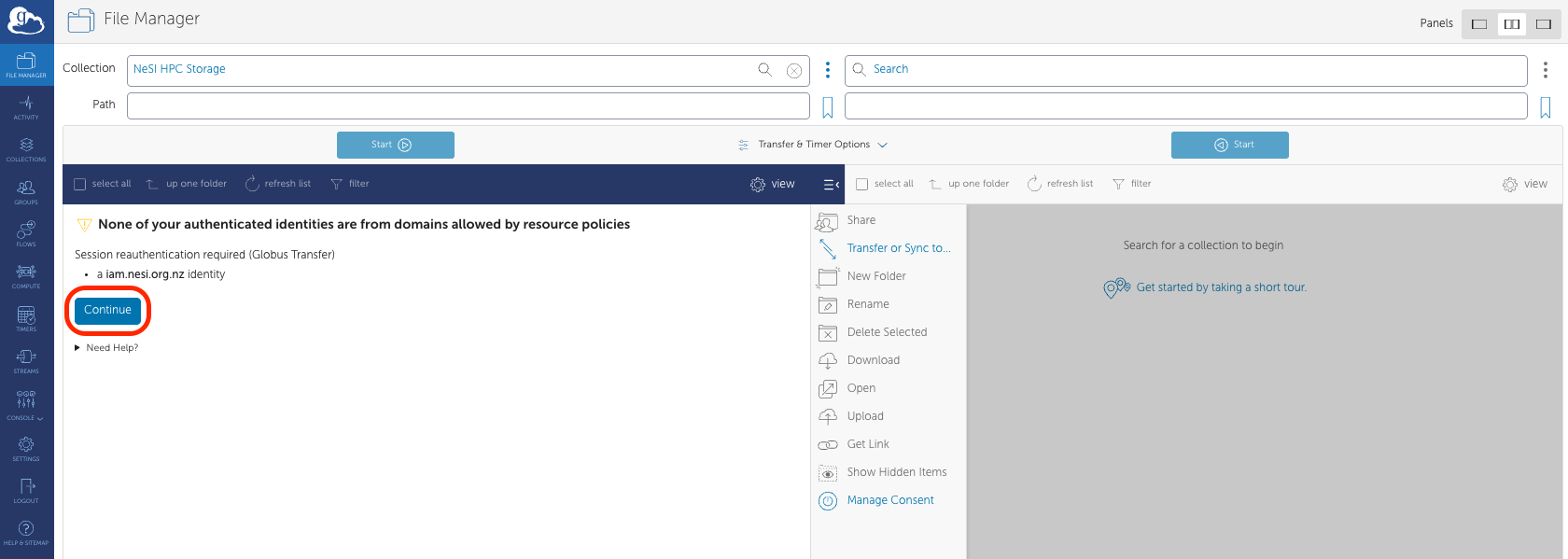Viewport: 1568px width, 559px height.
Task: Check the left panel select all box
Action: pos(80,185)
